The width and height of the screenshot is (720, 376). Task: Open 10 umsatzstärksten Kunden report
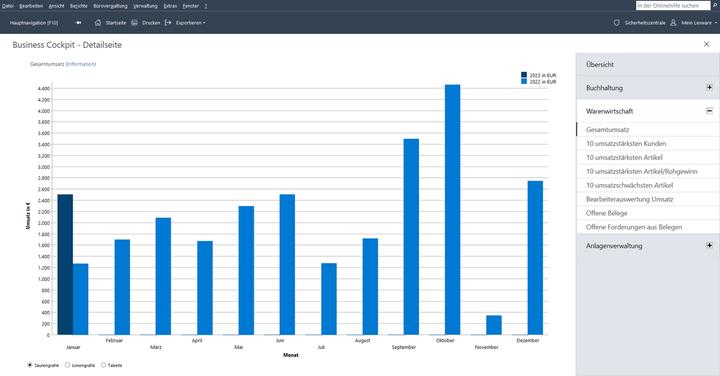point(626,143)
